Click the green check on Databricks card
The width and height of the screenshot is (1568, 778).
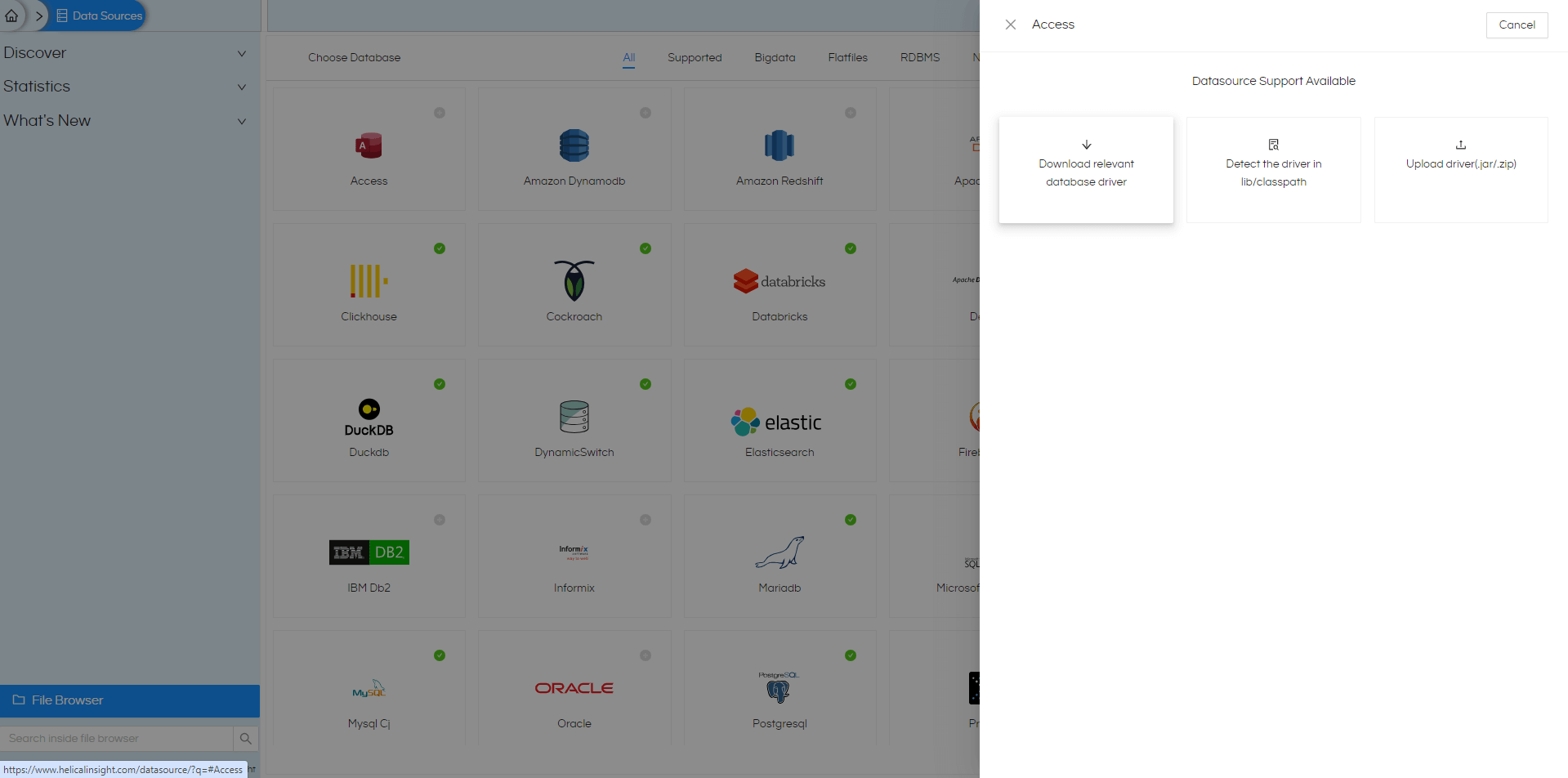pos(851,248)
